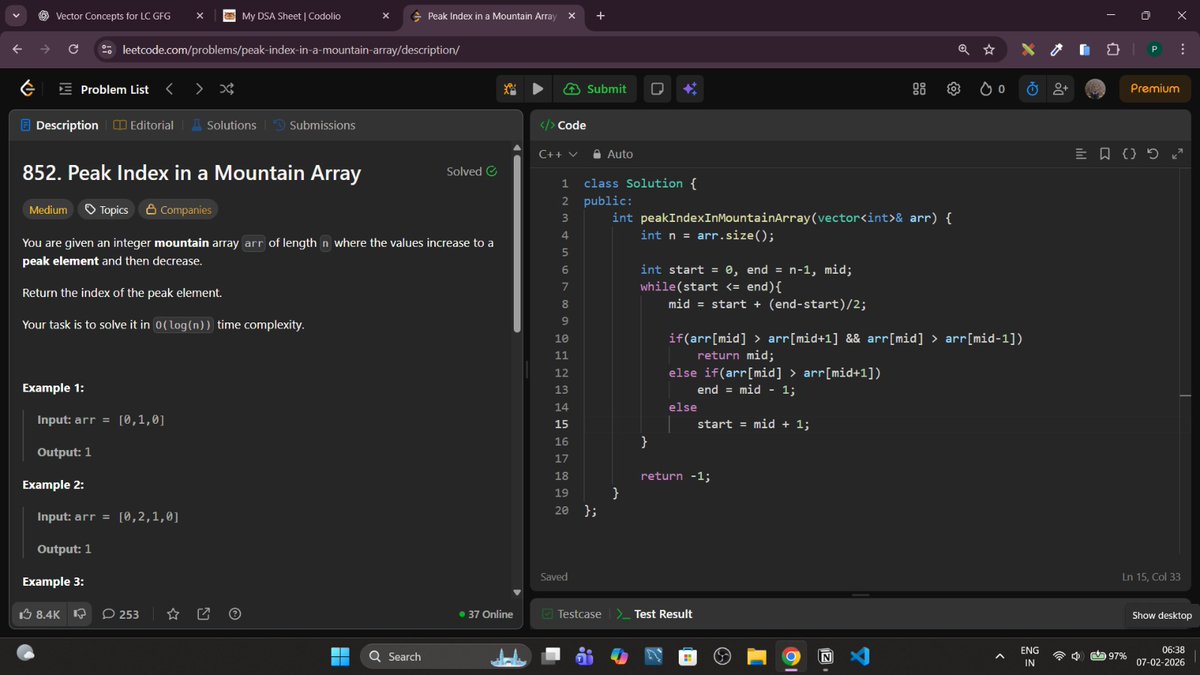The width and height of the screenshot is (1200, 675).
Task: Click the Premium button
Action: 1155,89
